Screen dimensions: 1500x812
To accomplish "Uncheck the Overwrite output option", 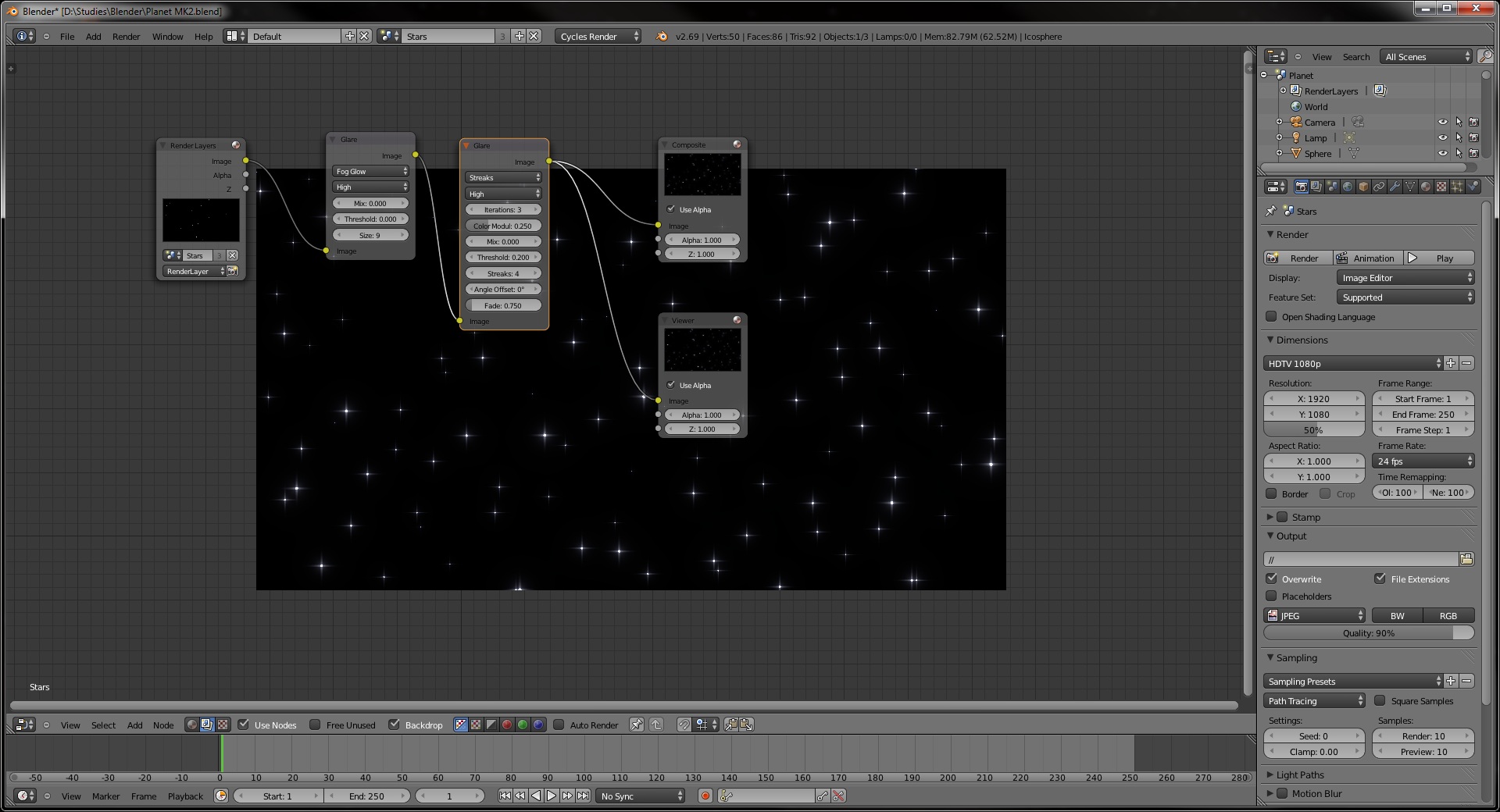I will coord(1271,579).
